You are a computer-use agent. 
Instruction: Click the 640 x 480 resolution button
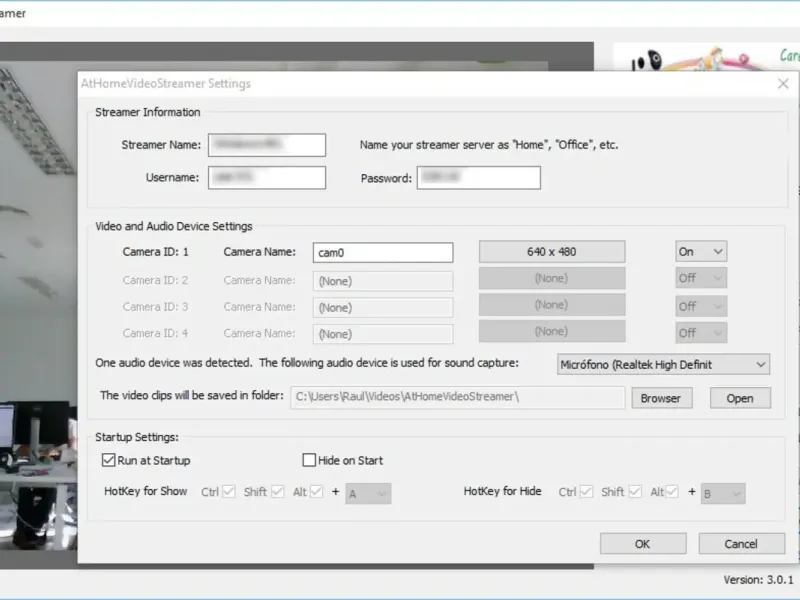click(552, 252)
